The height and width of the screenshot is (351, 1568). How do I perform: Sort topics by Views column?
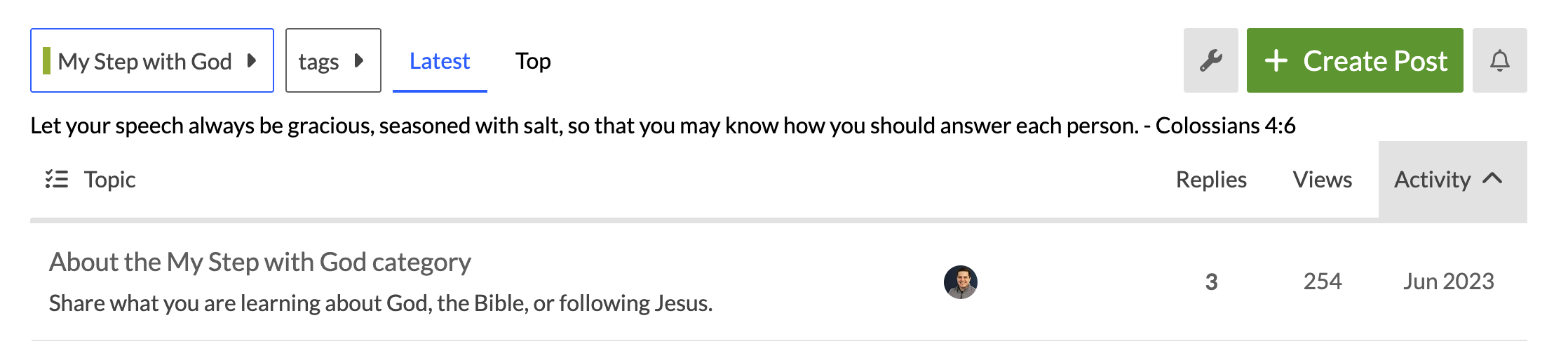pos(1322,180)
